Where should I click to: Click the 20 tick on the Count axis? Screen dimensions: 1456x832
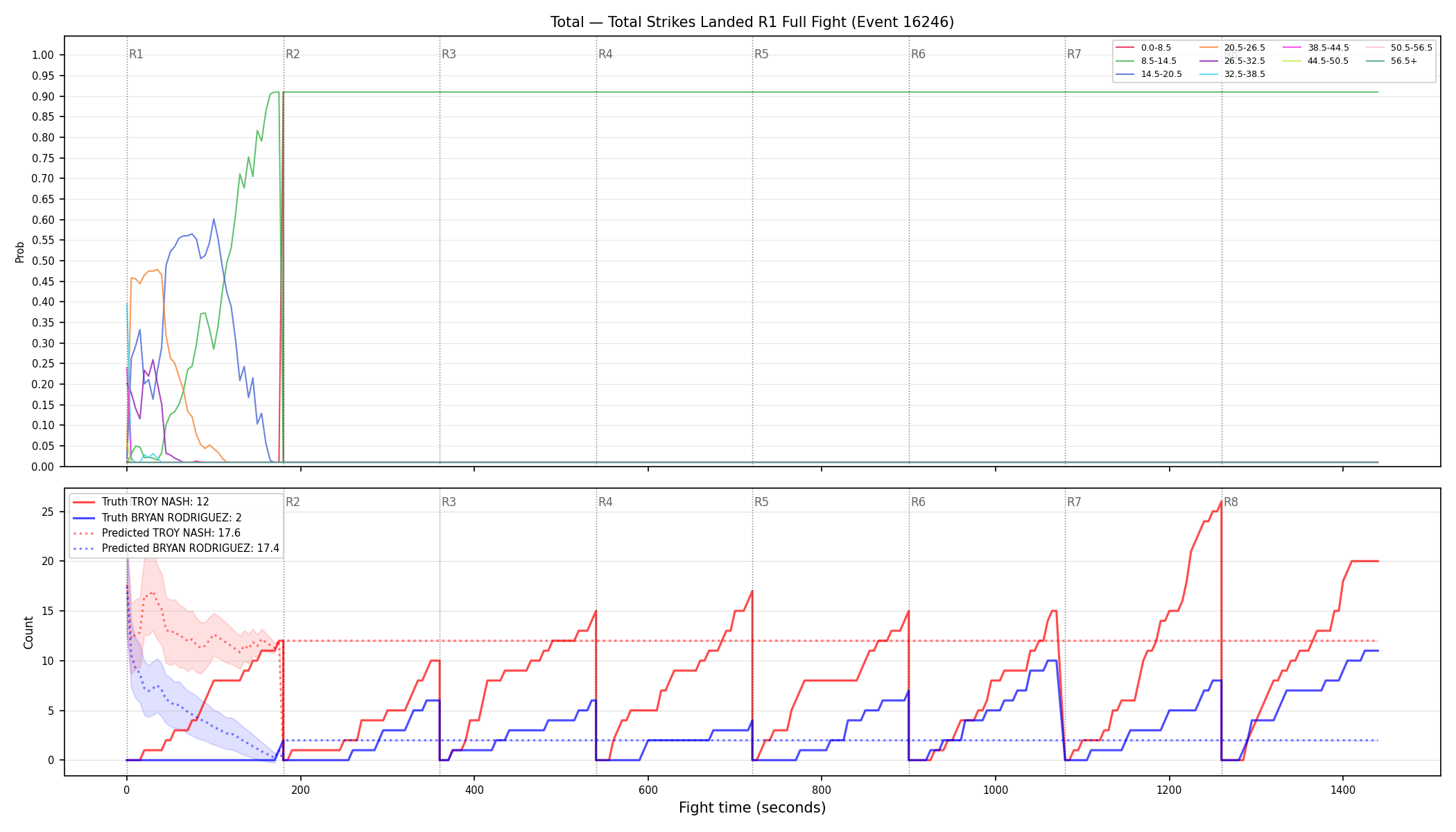coord(47,562)
